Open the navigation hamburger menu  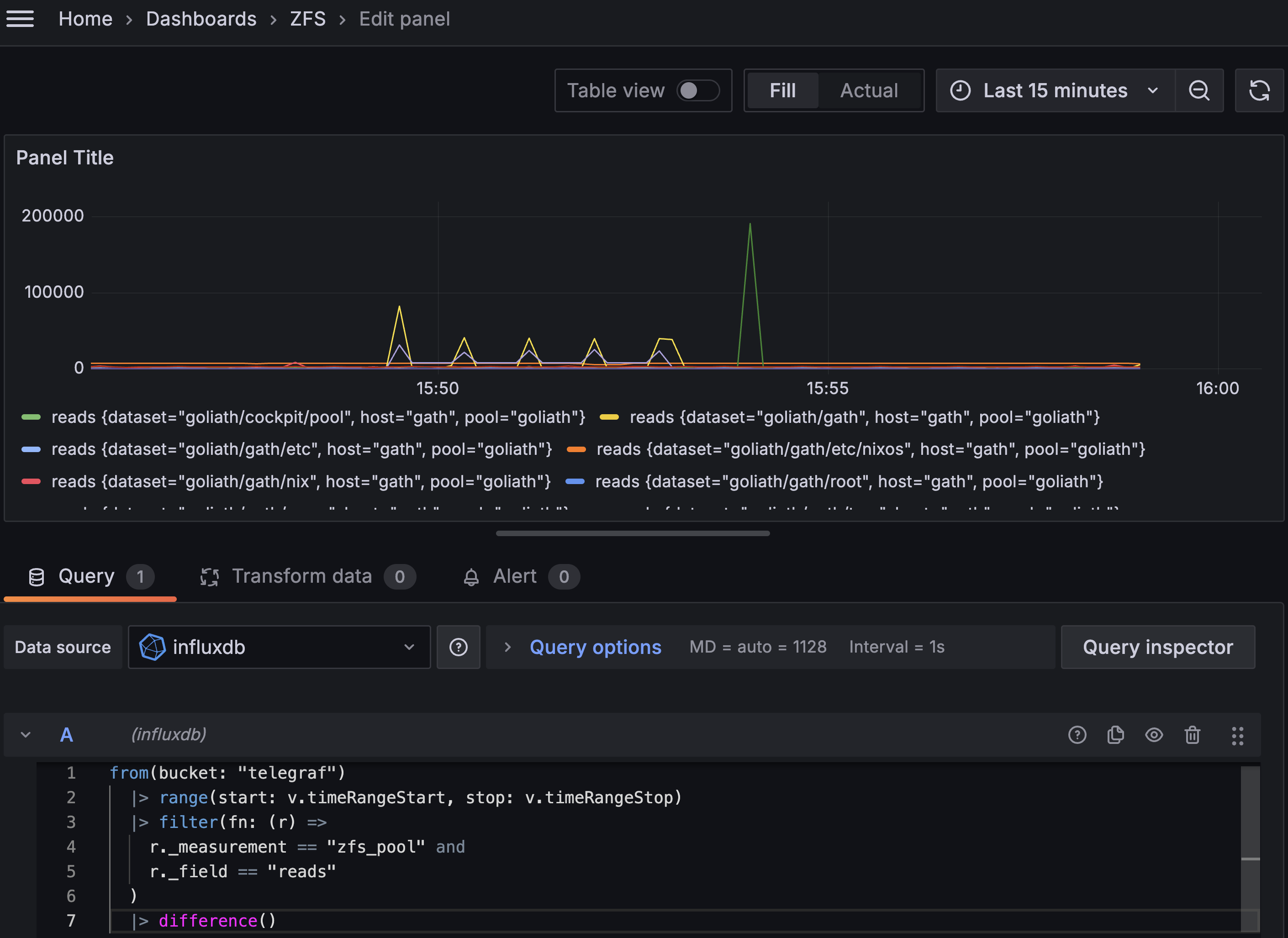click(x=21, y=19)
